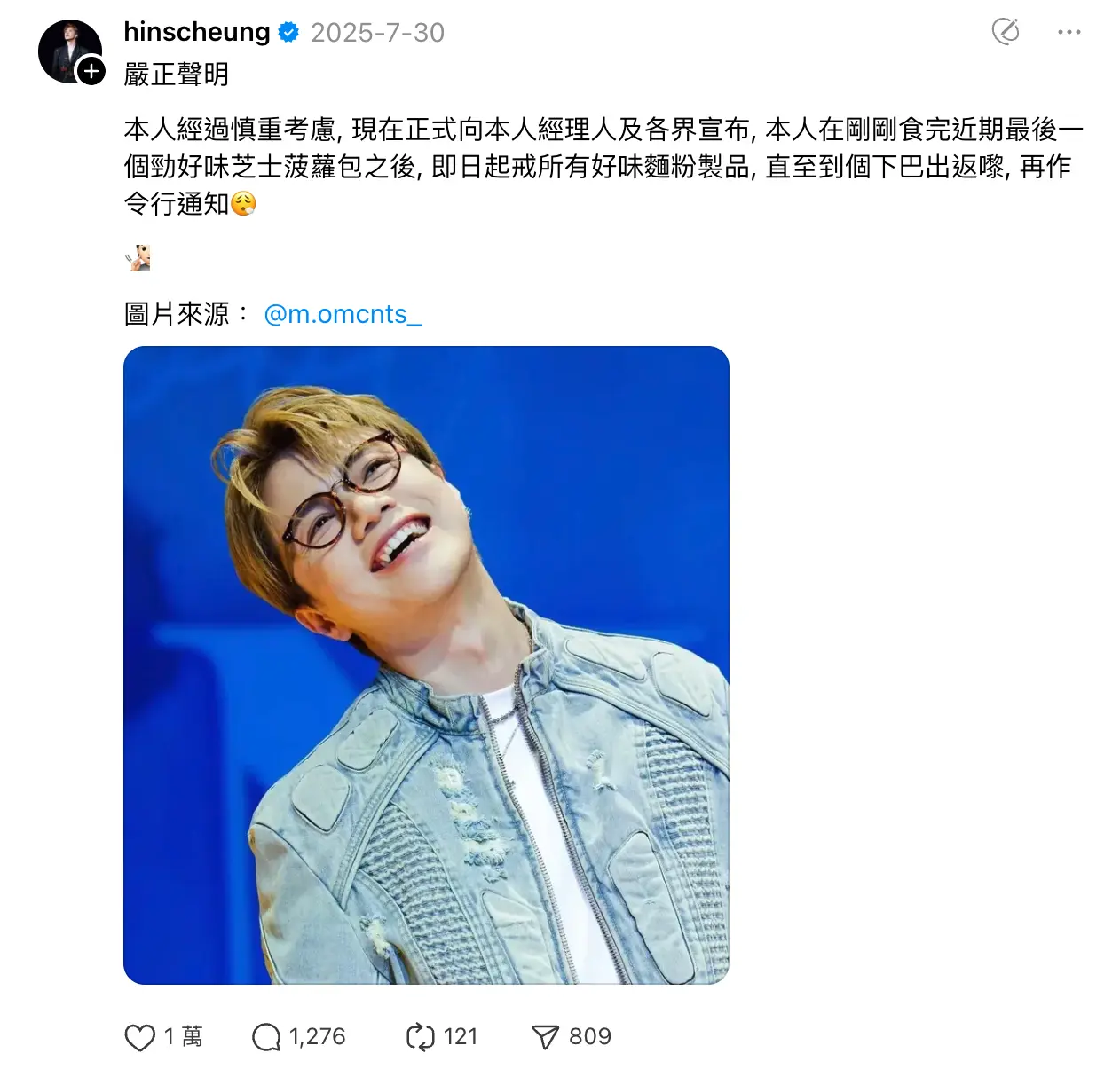View the 1,276 replies count
Screen dimensions: 1120x1077
(x=317, y=1037)
